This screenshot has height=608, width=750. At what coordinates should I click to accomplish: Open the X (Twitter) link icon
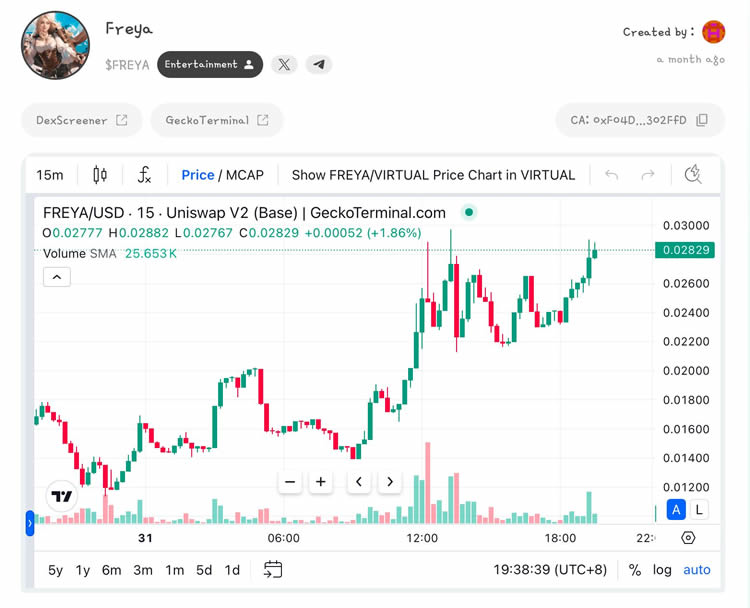[285, 64]
